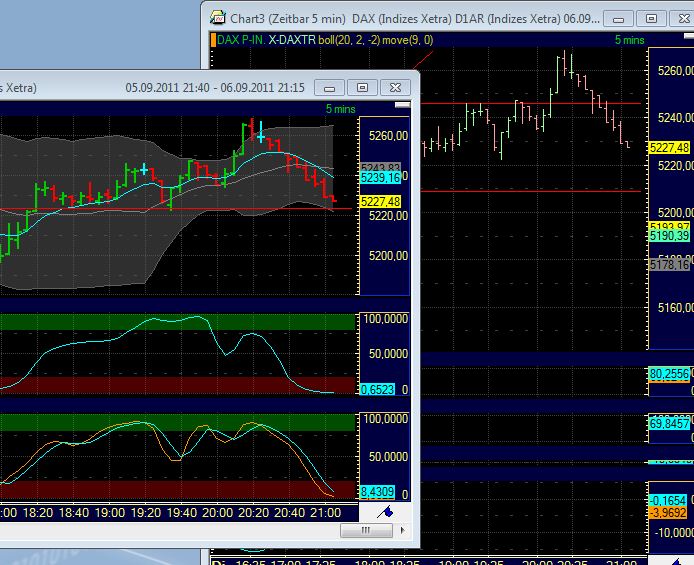Click the 'X-DAXTR' label in Chart3
The image size is (694, 565).
292,40
